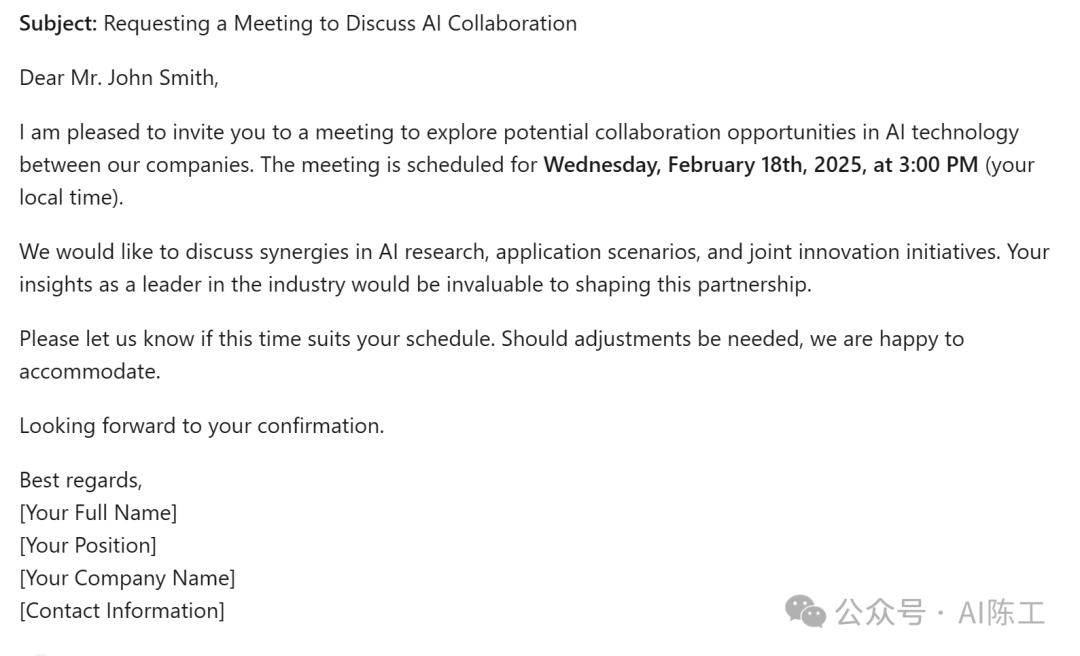This screenshot has width=1080, height=656.
Task: Click the bold date Wednesday, February 18th, 2025
Action: tap(705, 165)
